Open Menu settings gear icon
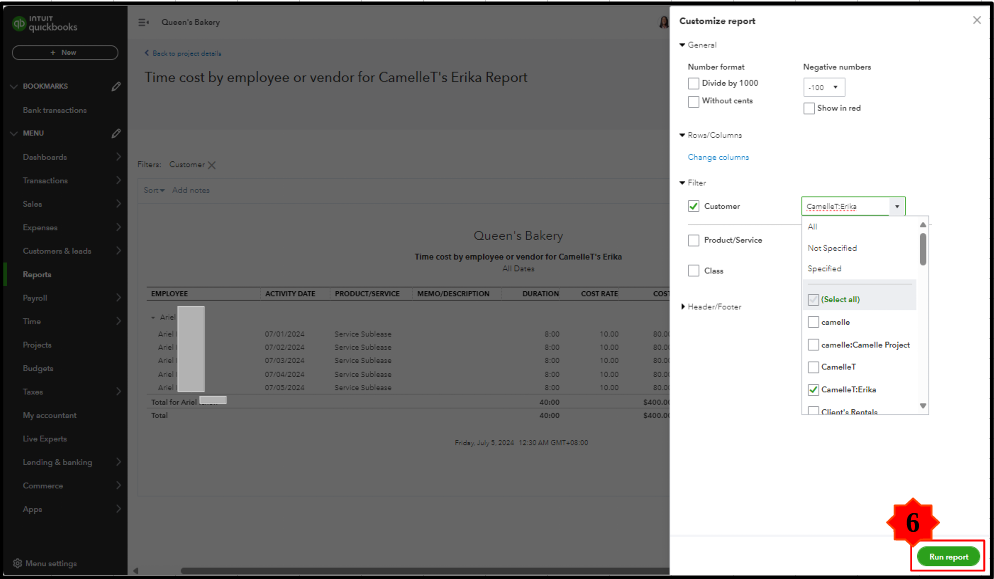 [17, 563]
